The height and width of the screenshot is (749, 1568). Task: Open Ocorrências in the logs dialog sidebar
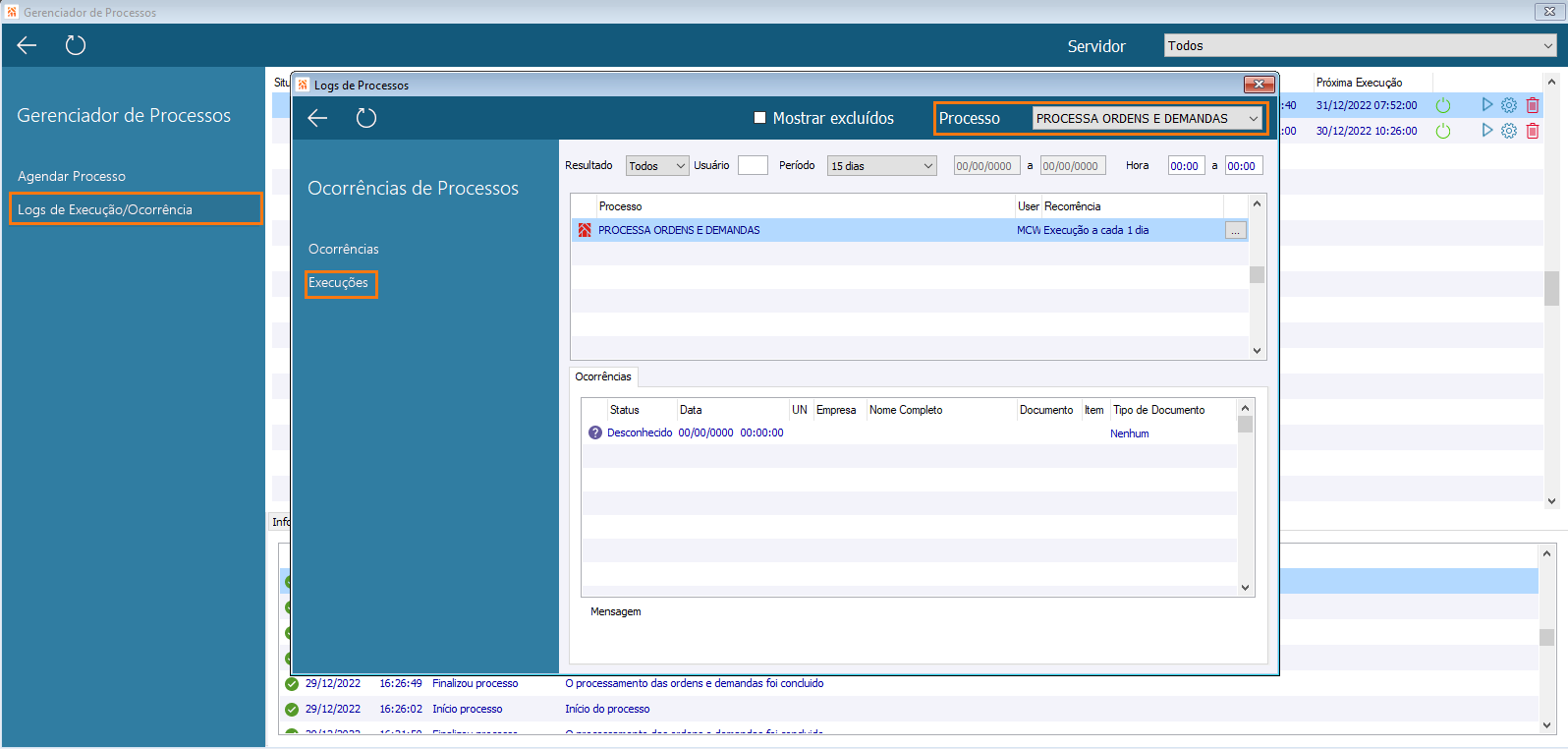[344, 249]
